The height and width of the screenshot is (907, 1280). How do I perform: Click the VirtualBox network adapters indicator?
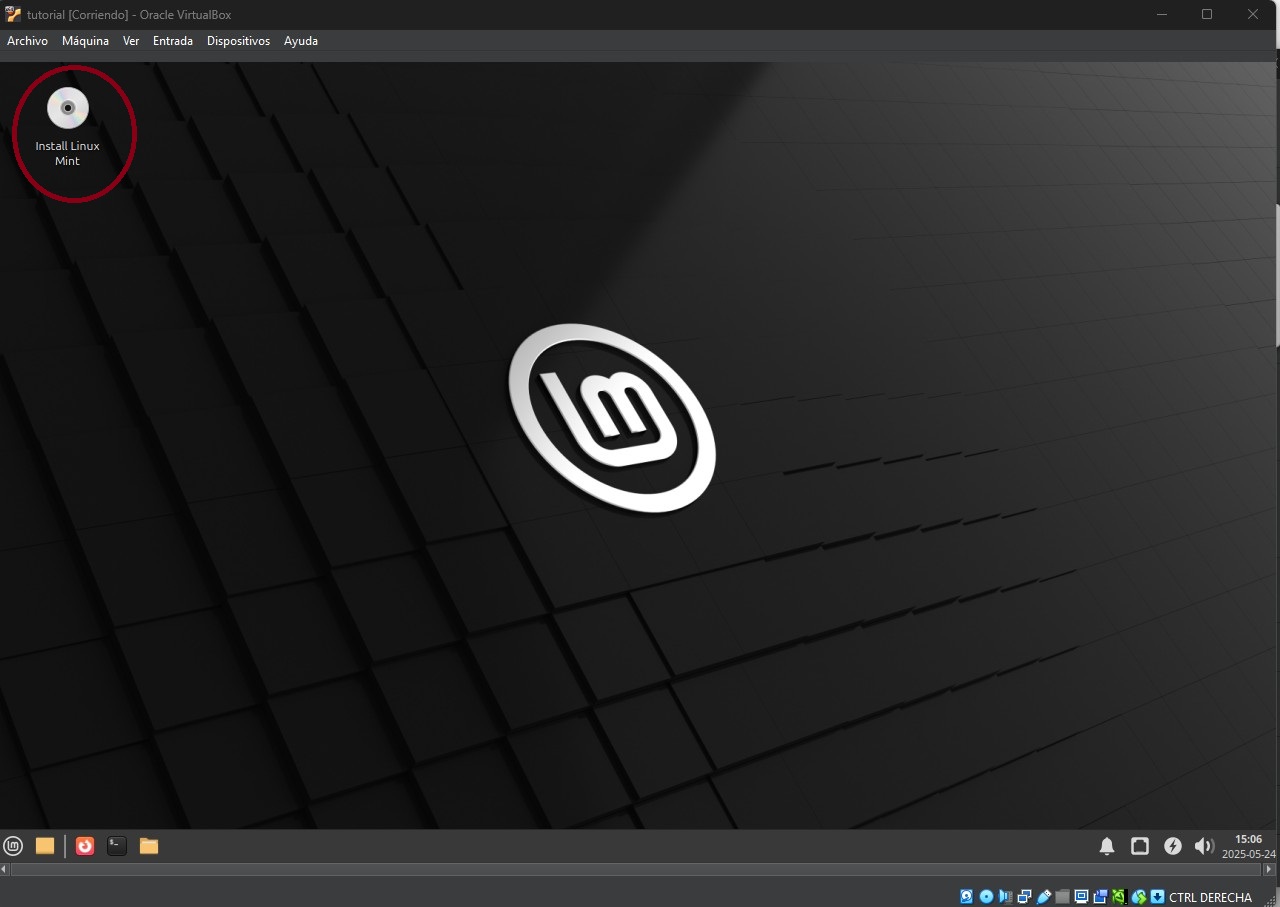point(1025,897)
